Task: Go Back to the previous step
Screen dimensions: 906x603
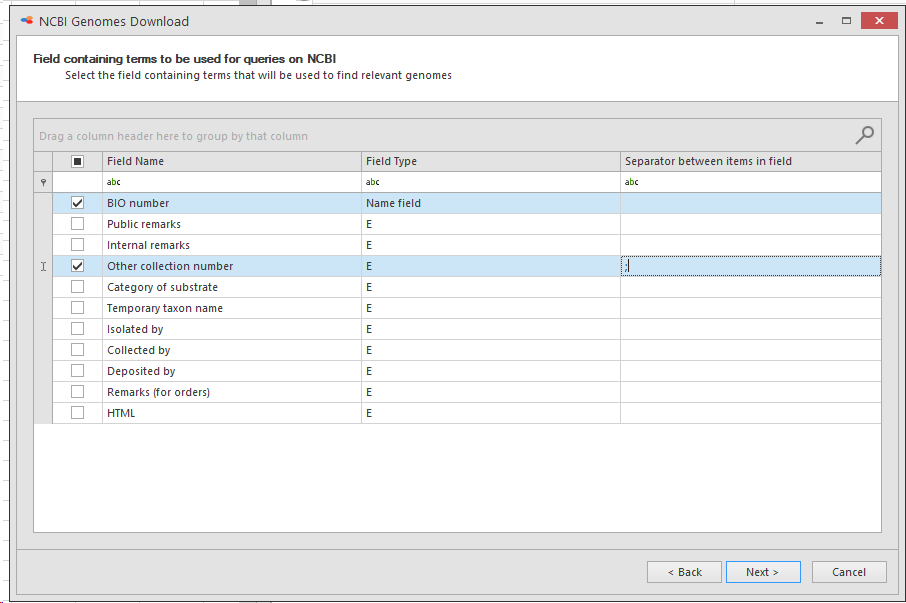Action: click(x=684, y=572)
